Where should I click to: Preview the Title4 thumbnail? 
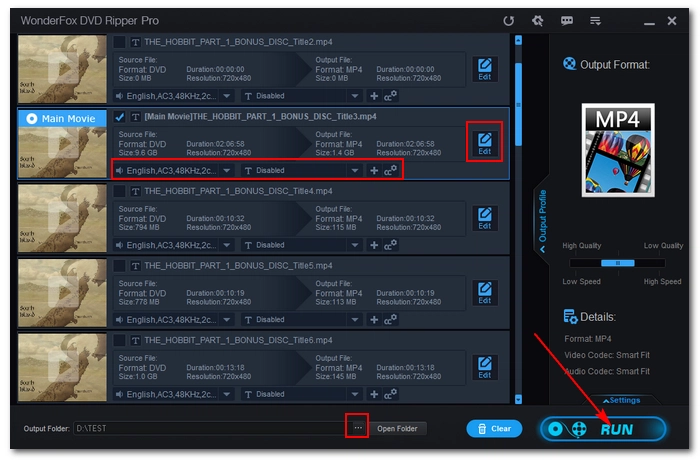tap(62, 218)
